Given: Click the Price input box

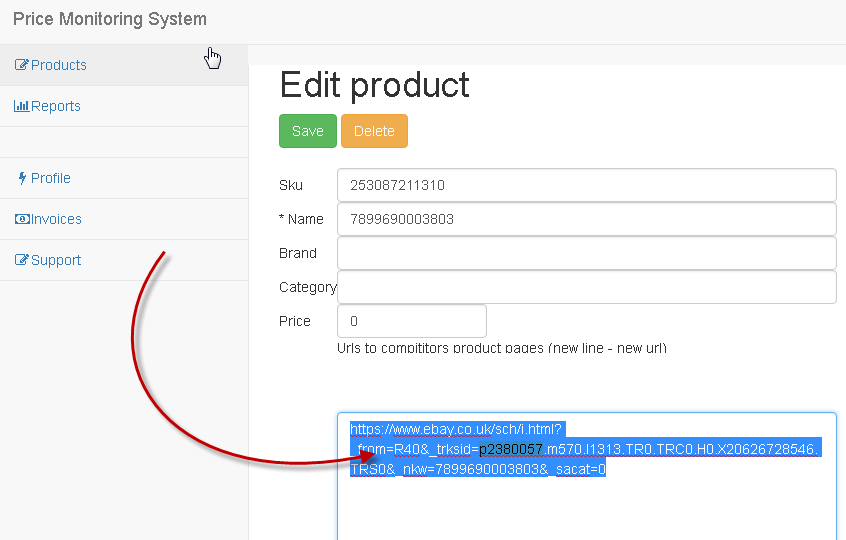Looking at the screenshot, I should click(x=412, y=321).
